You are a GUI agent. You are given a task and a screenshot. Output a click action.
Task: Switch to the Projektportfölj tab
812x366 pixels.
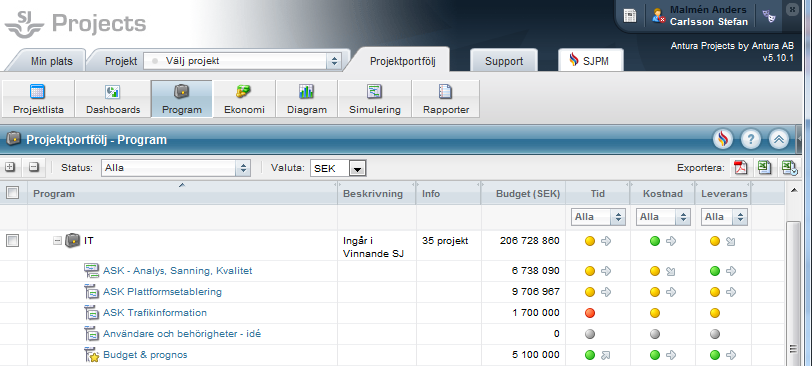coord(402,61)
